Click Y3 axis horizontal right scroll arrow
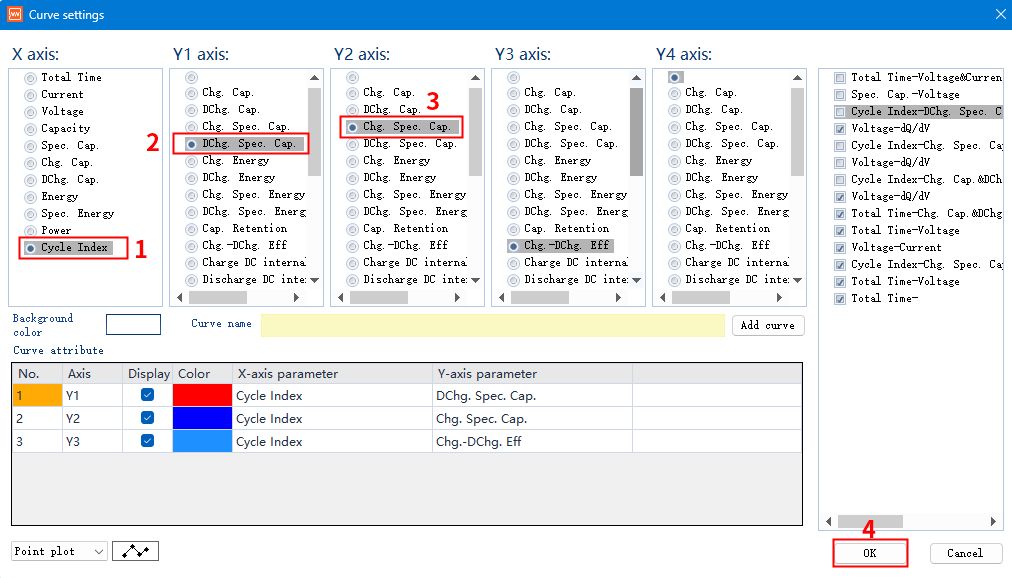This screenshot has width=1012, height=578. point(618,297)
